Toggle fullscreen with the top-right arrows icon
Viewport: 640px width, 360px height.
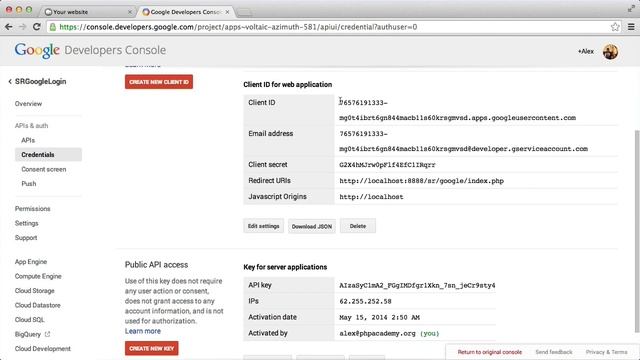(x=631, y=9)
